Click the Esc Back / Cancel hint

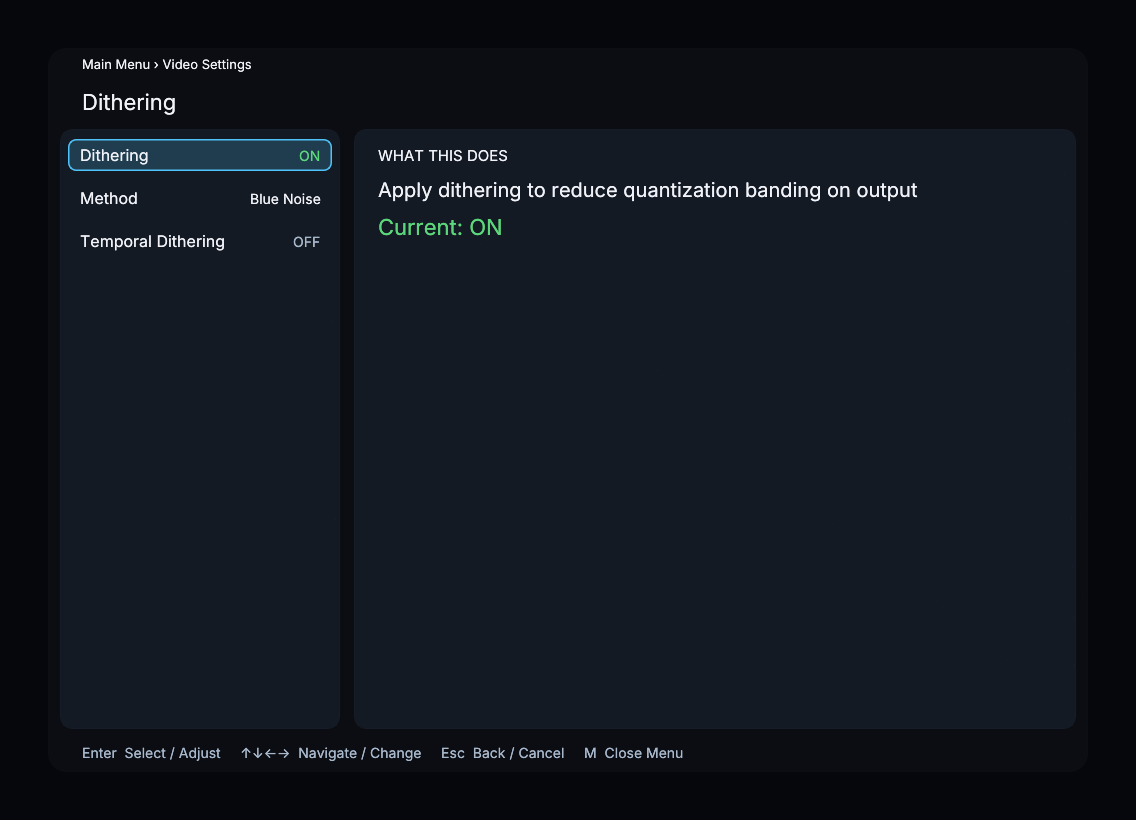[502, 753]
